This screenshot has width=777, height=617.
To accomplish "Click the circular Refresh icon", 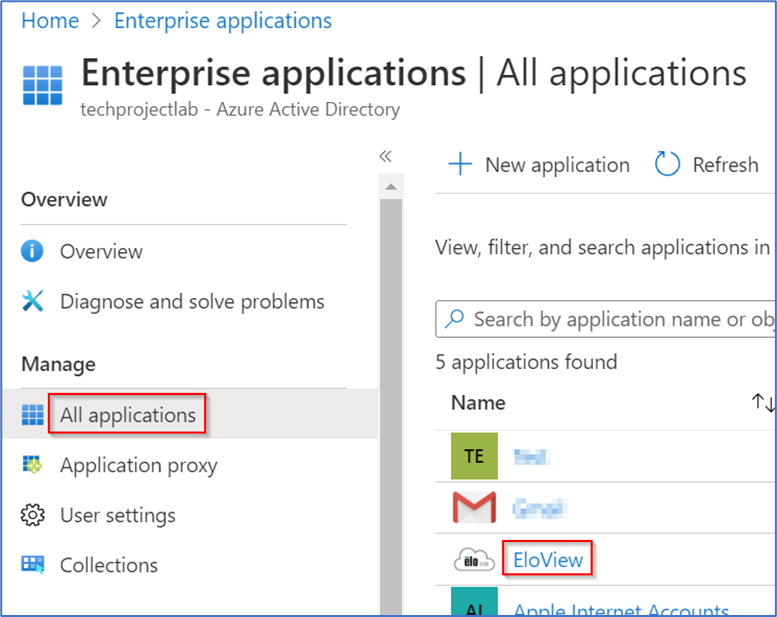I will click(667, 164).
